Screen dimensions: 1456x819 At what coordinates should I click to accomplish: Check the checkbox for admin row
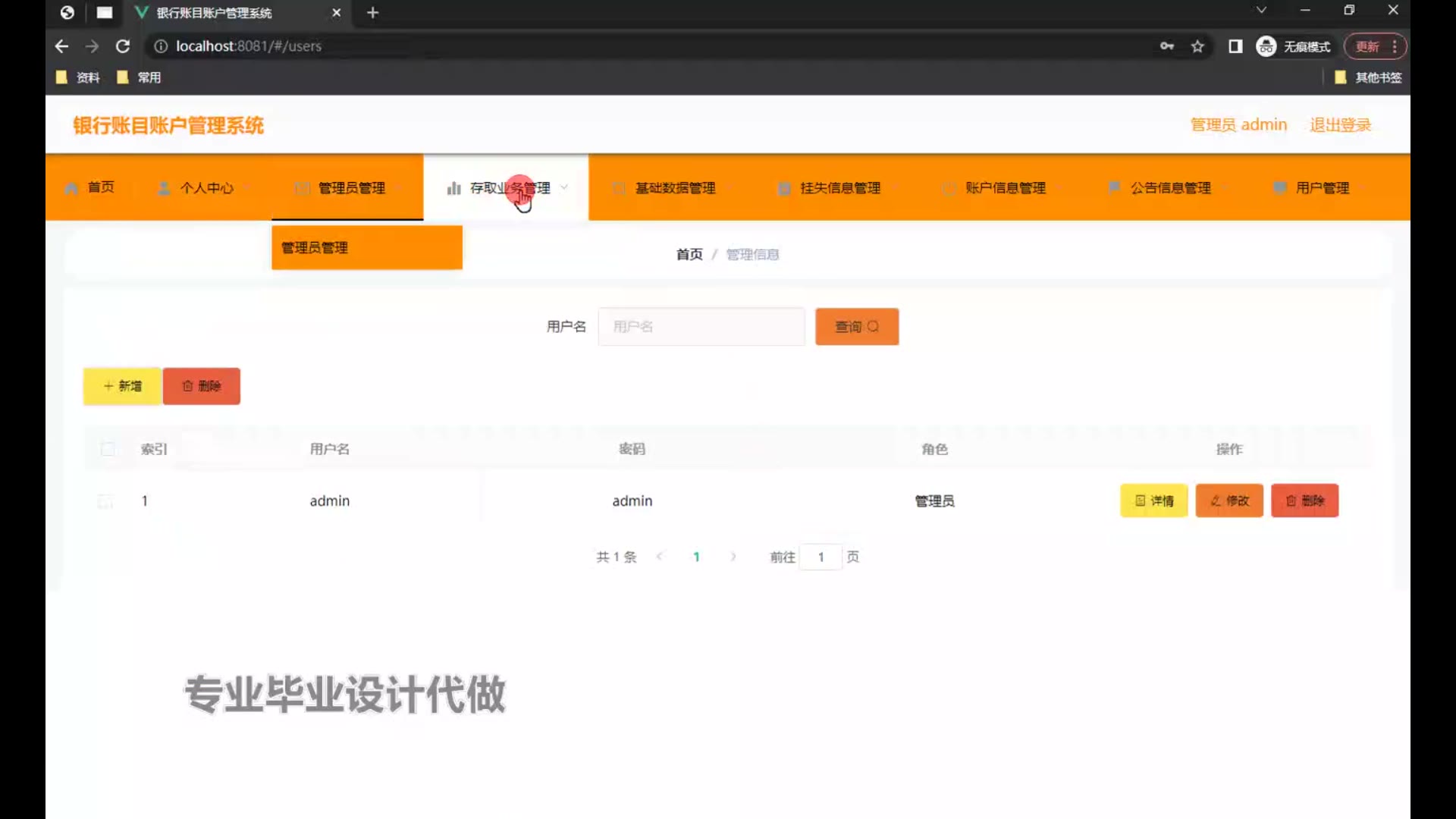pos(105,501)
